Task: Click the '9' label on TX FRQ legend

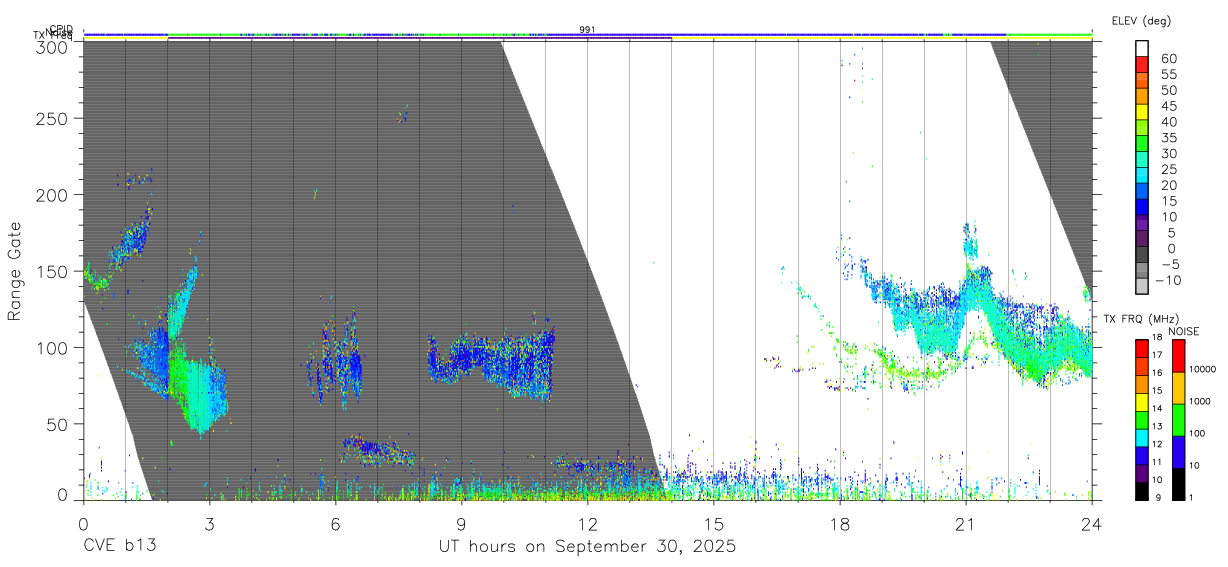Action: [1160, 497]
